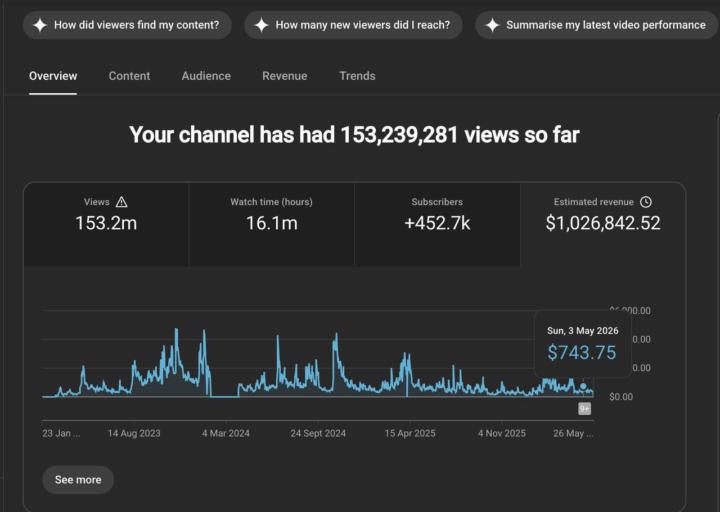Click the '24 Sept 2024' axis label

pyautogui.click(x=318, y=433)
